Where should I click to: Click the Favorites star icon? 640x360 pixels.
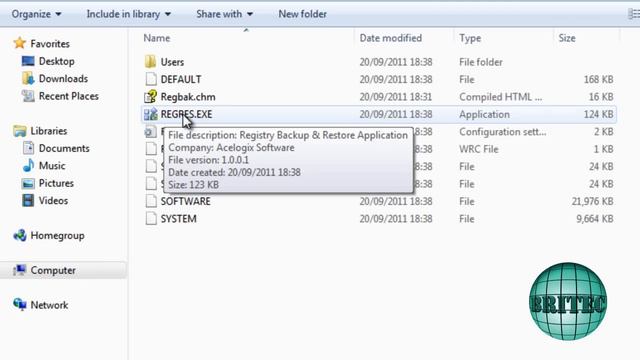pyautogui.click(x=19, y=43)
